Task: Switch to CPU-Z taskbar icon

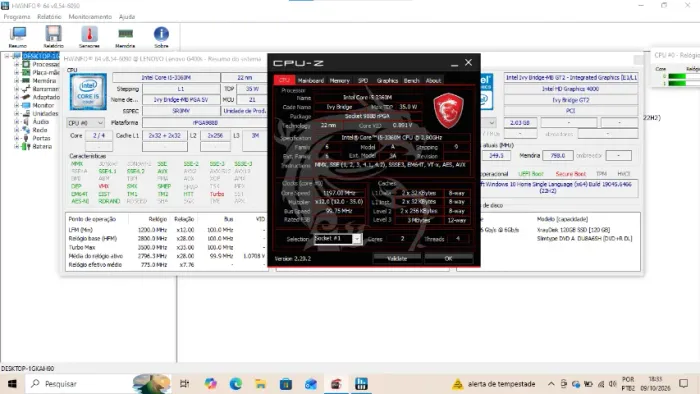Action: pyautogui.click(x=336, y=384)
